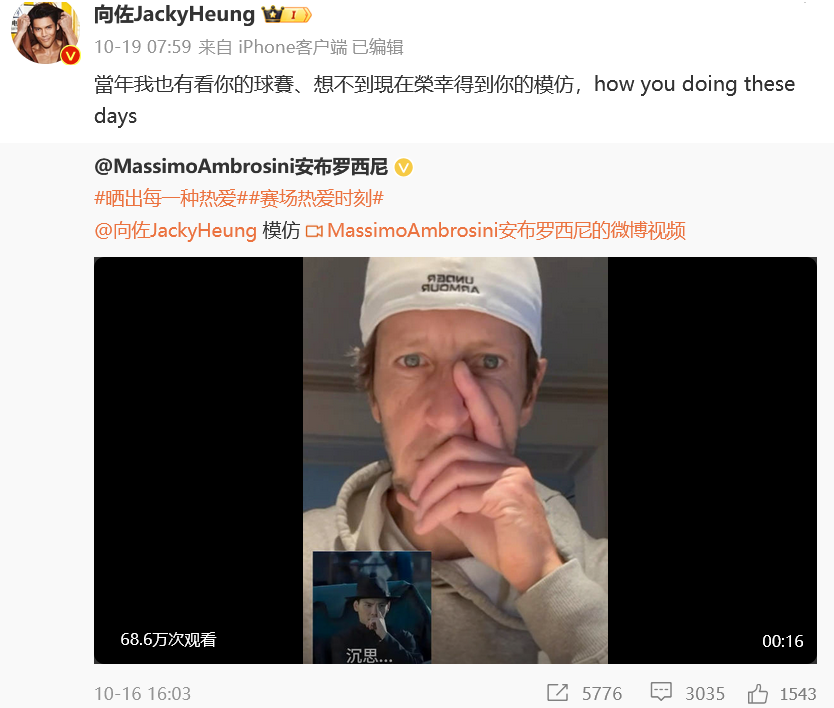Click the iPhone客户端 source link
This screenshot has width=834, height=708.
pyautogui.click(x=293, y=47)
